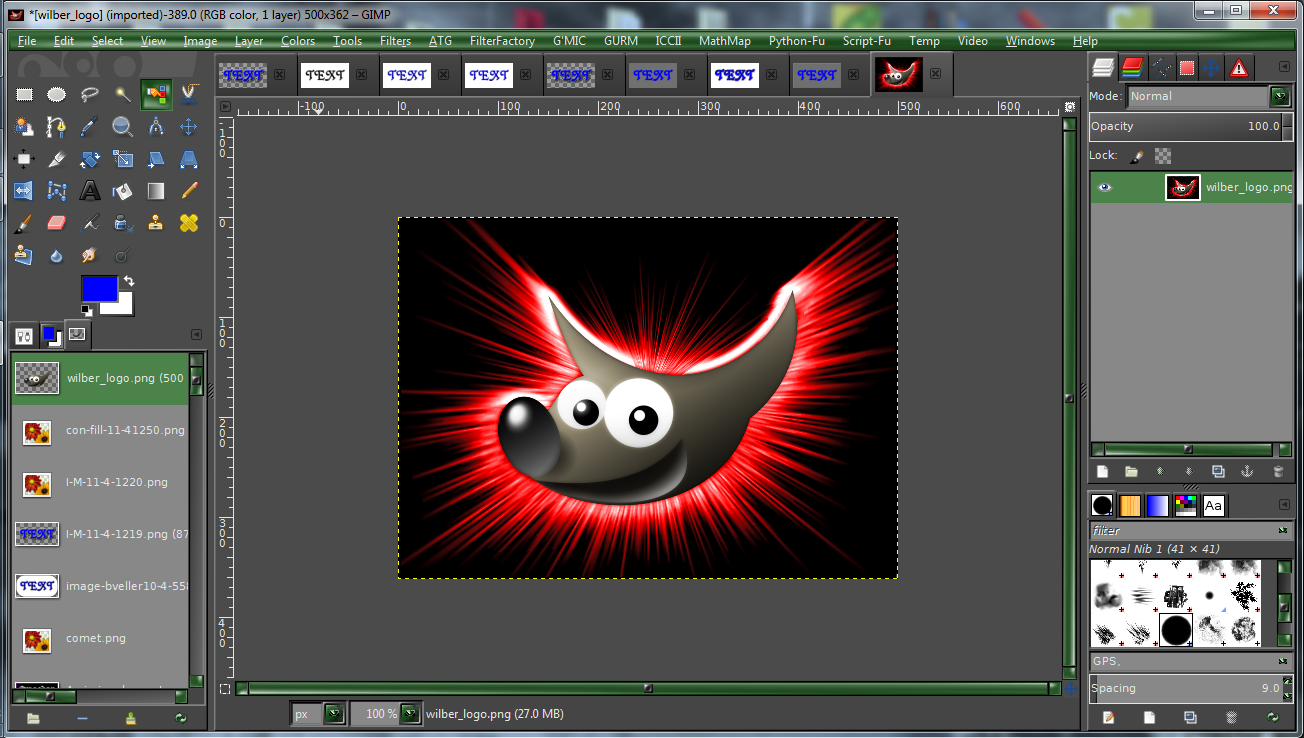Hide the wilber_logo.png layer

pyautogui.click(x=1105, y=188)
